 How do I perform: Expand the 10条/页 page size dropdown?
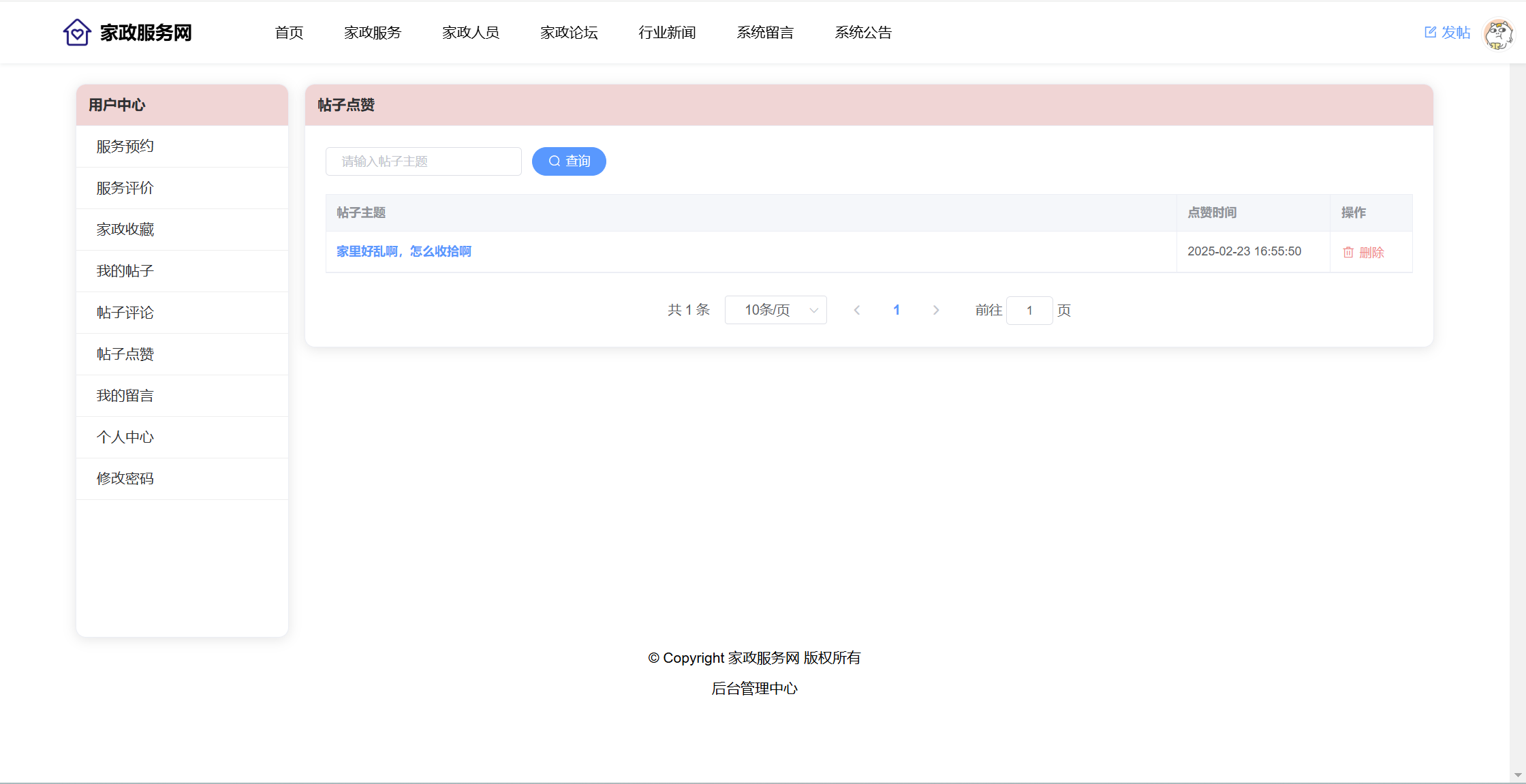(775, 310)
